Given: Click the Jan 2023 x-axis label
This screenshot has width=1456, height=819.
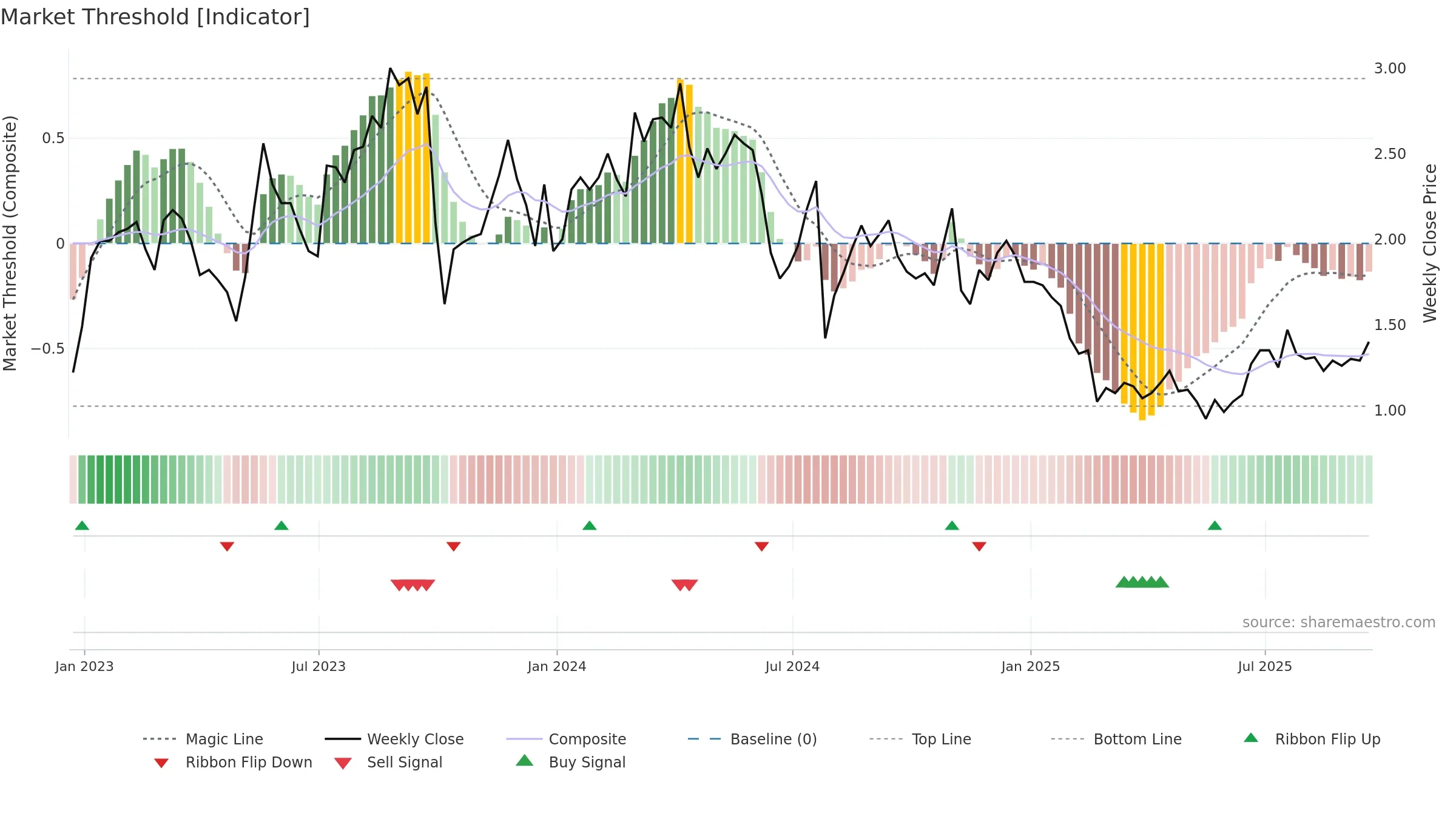Looking at the screenshot, I should [x=84, y=667].
